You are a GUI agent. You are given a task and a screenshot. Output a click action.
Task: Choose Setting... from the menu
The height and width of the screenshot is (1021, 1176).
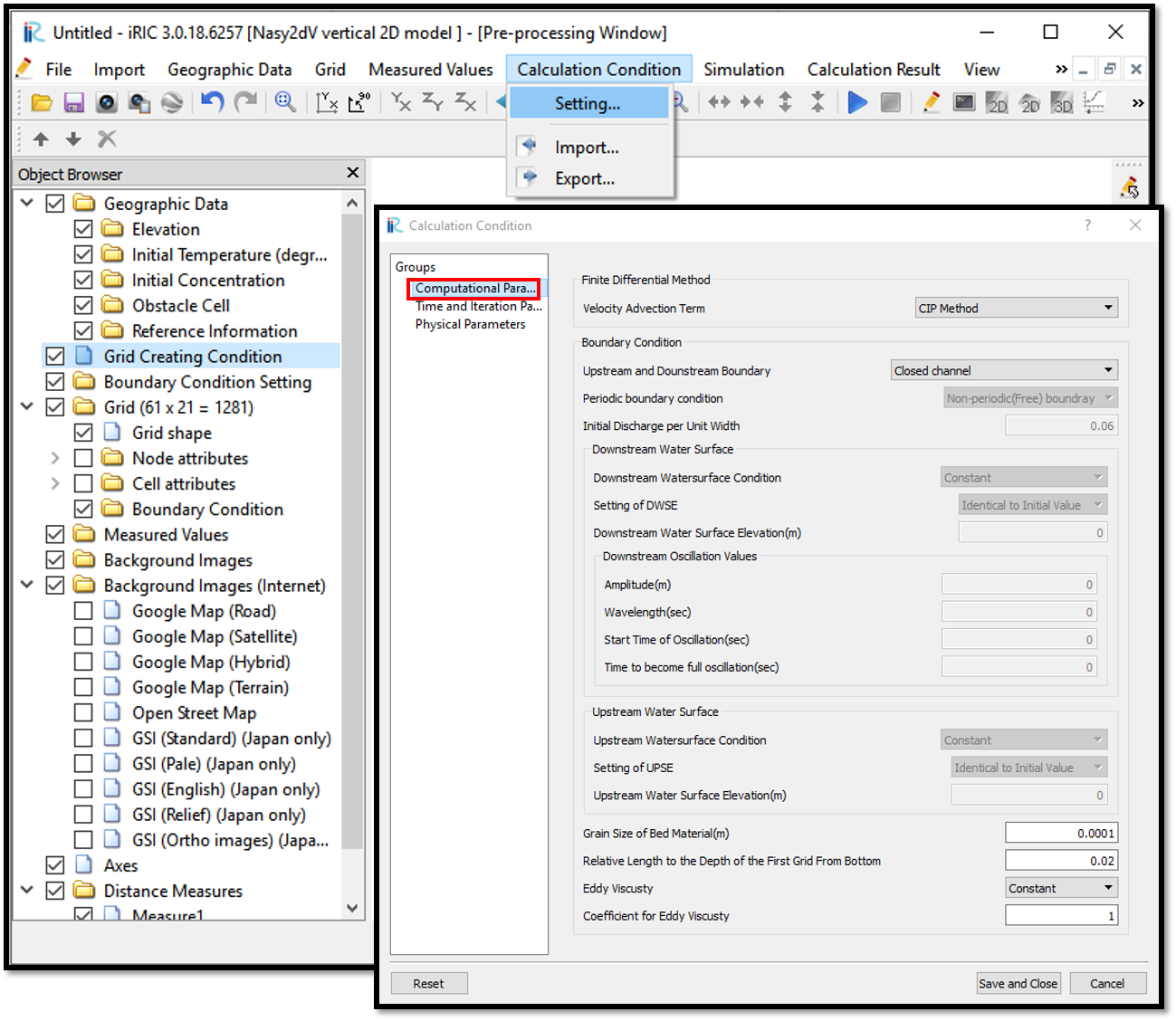coord(588,103)
